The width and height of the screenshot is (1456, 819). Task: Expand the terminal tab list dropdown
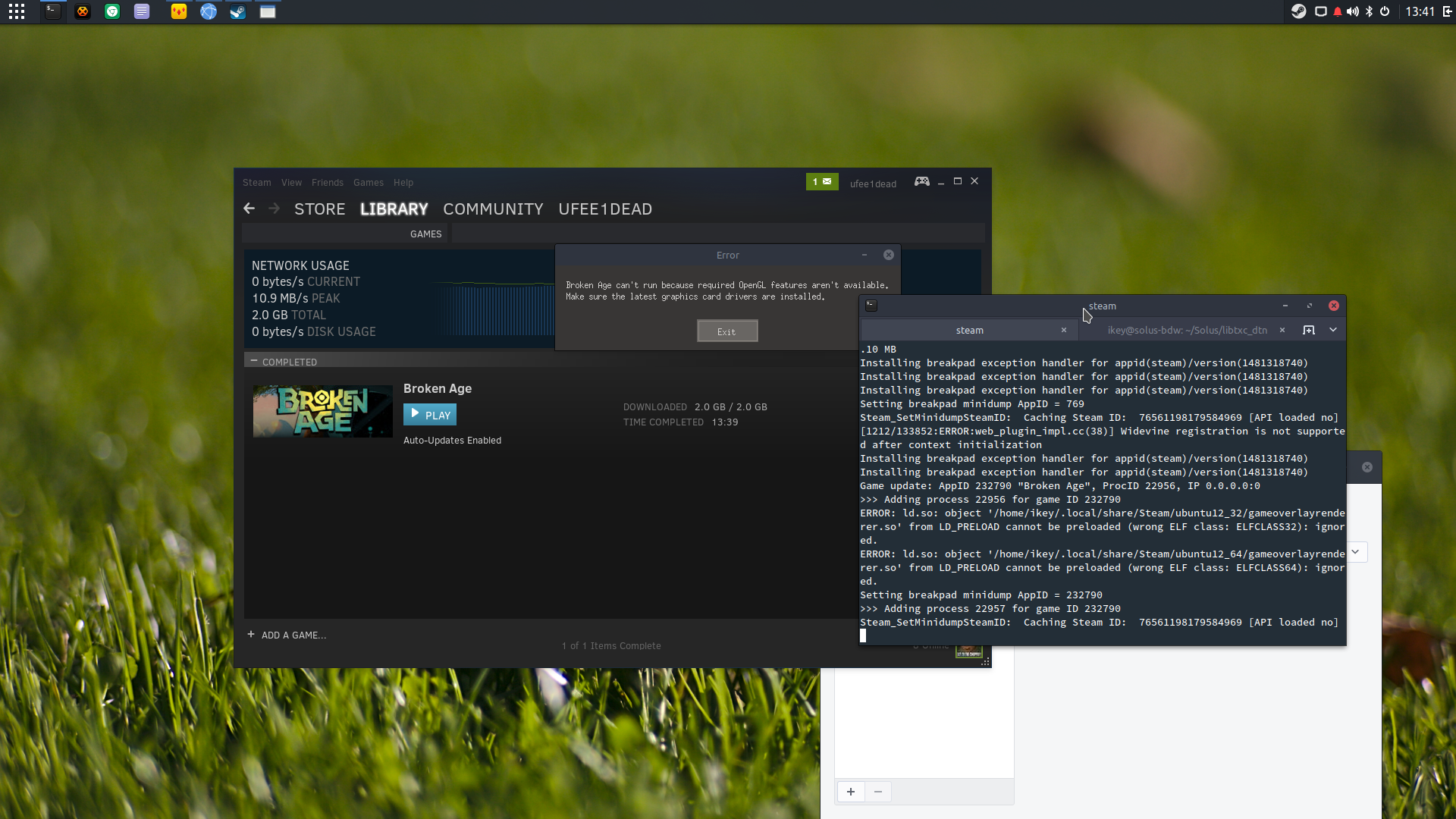[x=1333, y=330]
